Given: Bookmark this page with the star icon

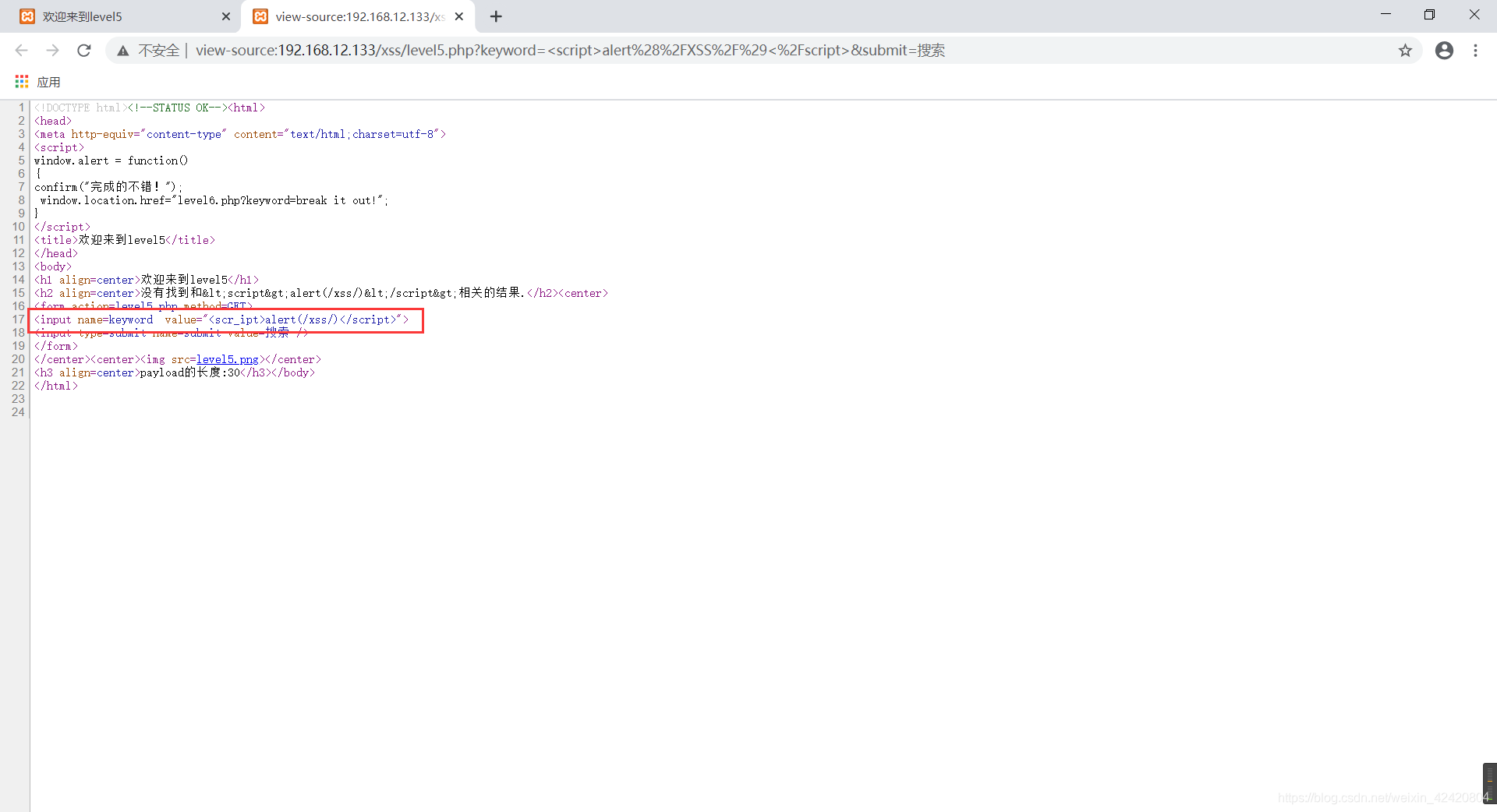Looking at the screenshot, I should tap(1405, 51).
